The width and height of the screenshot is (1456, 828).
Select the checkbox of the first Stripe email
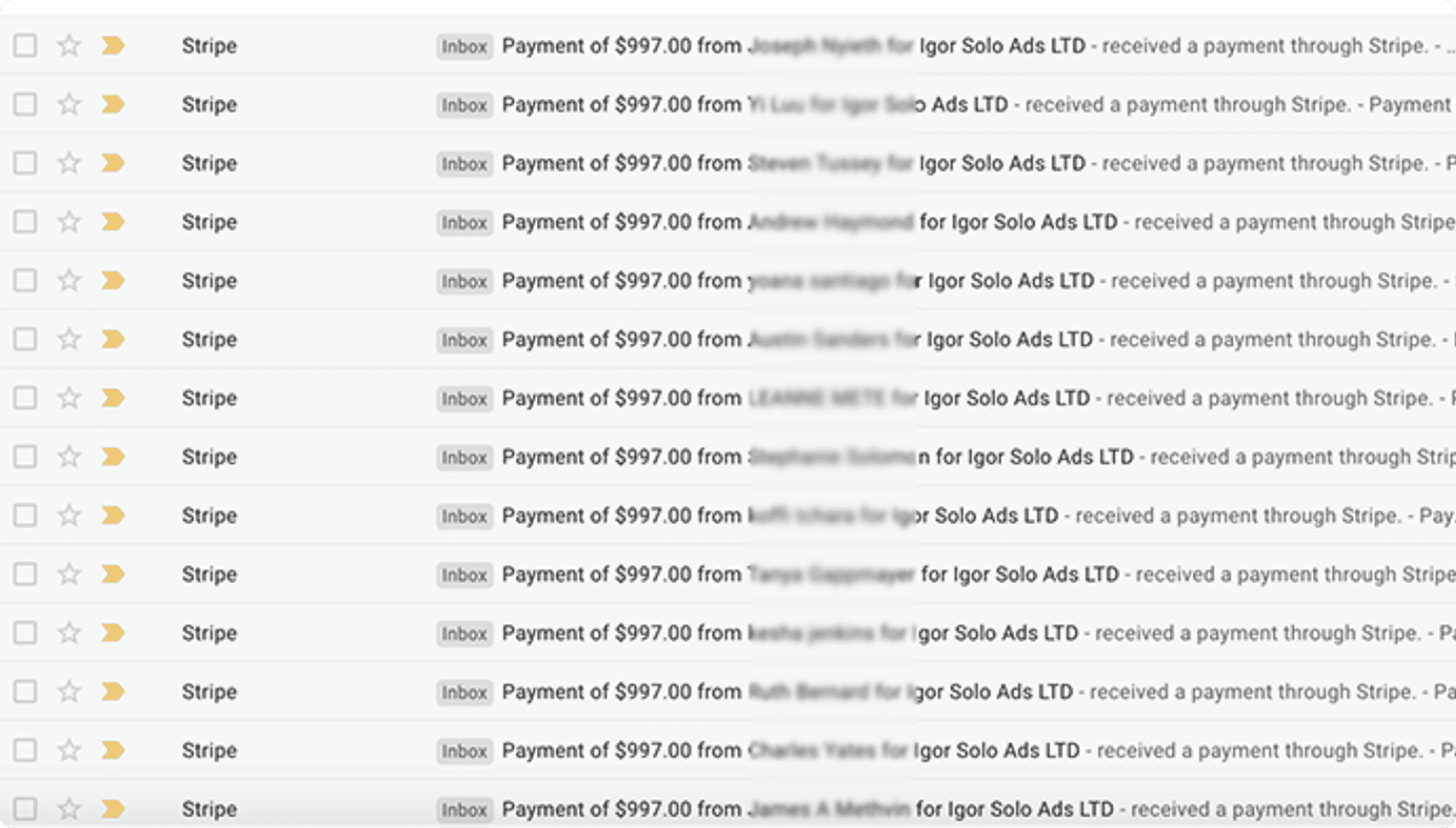tap(25, 46)
